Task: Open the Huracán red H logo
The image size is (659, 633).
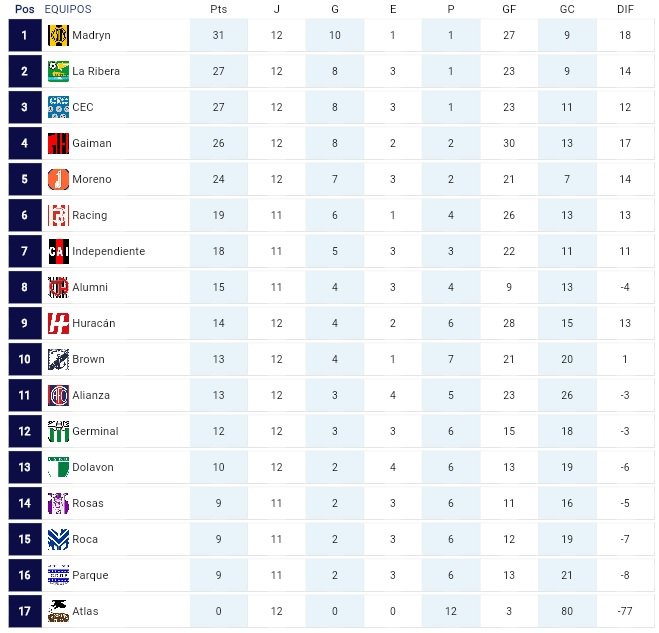Action: [58, 323]
